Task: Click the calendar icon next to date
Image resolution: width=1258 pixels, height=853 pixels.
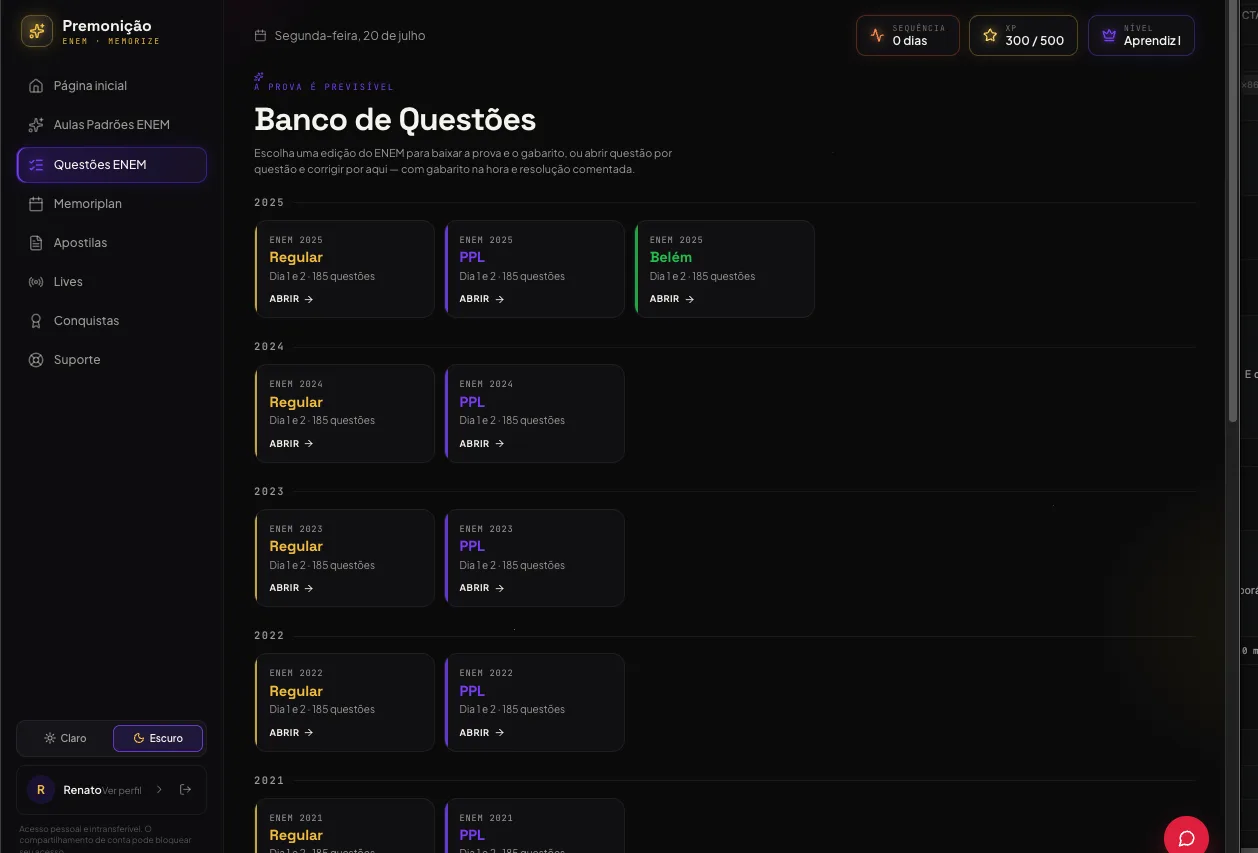Action: pyautogui.click(x=261, y=36)
